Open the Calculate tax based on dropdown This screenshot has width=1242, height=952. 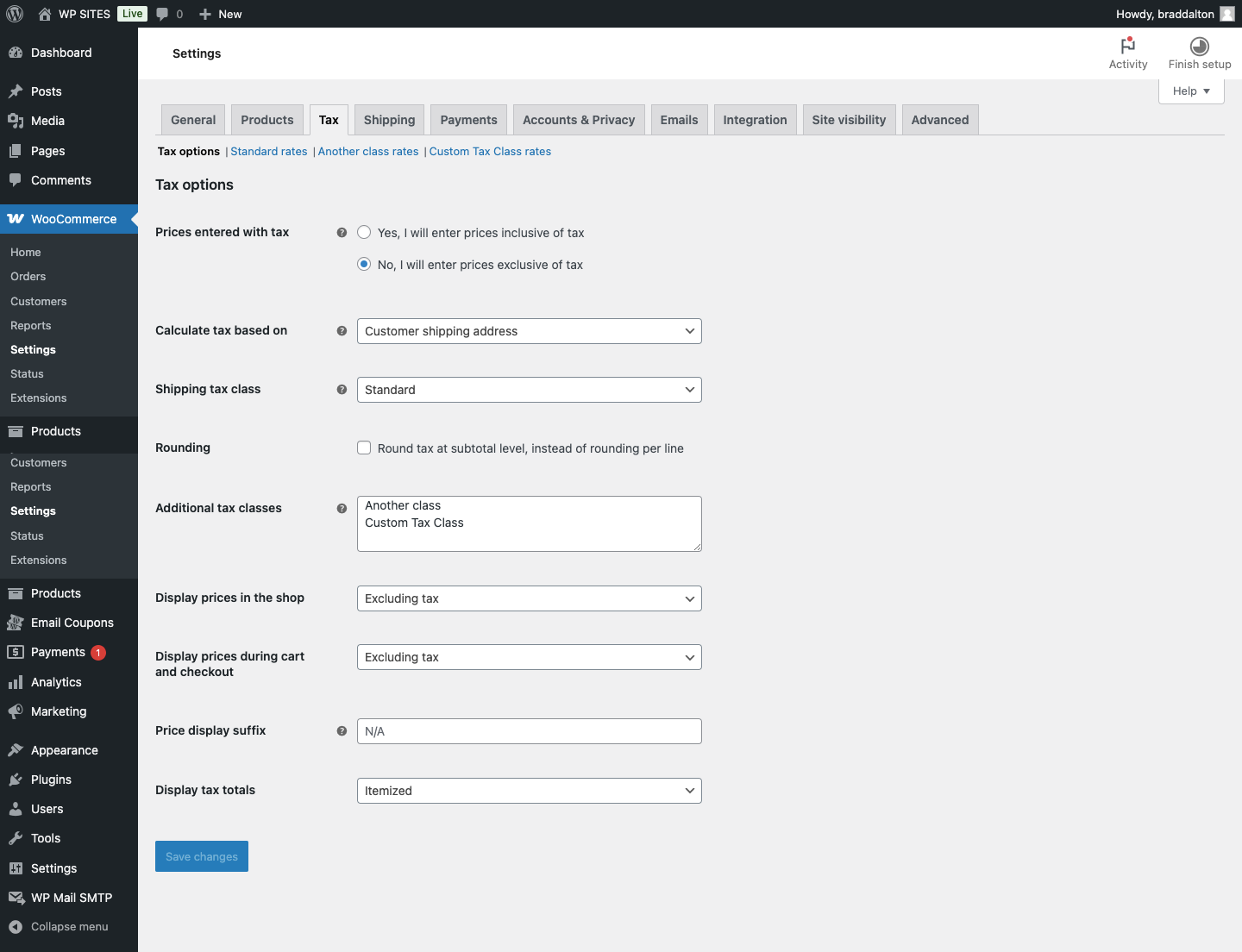[529, 331]
